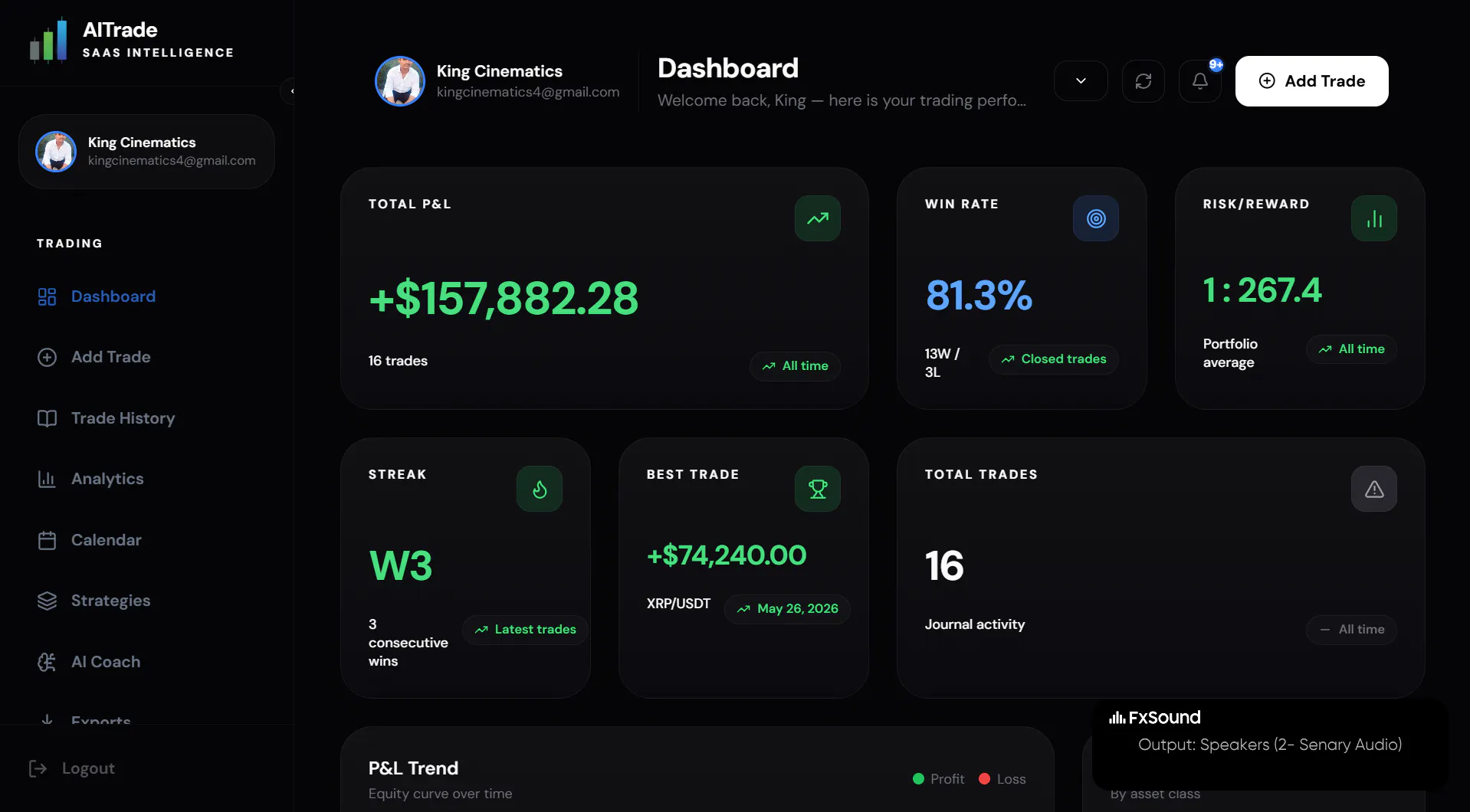Click the +$74,240.00 best trade value
Image resolution: width=1470 pixels, height=812 pixels.
point(727,555)
